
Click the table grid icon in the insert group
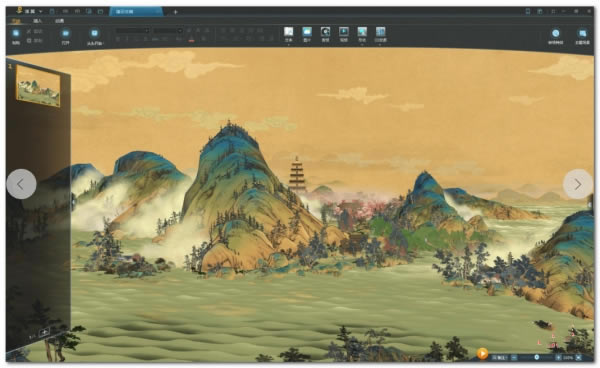[x=380, y=32]
